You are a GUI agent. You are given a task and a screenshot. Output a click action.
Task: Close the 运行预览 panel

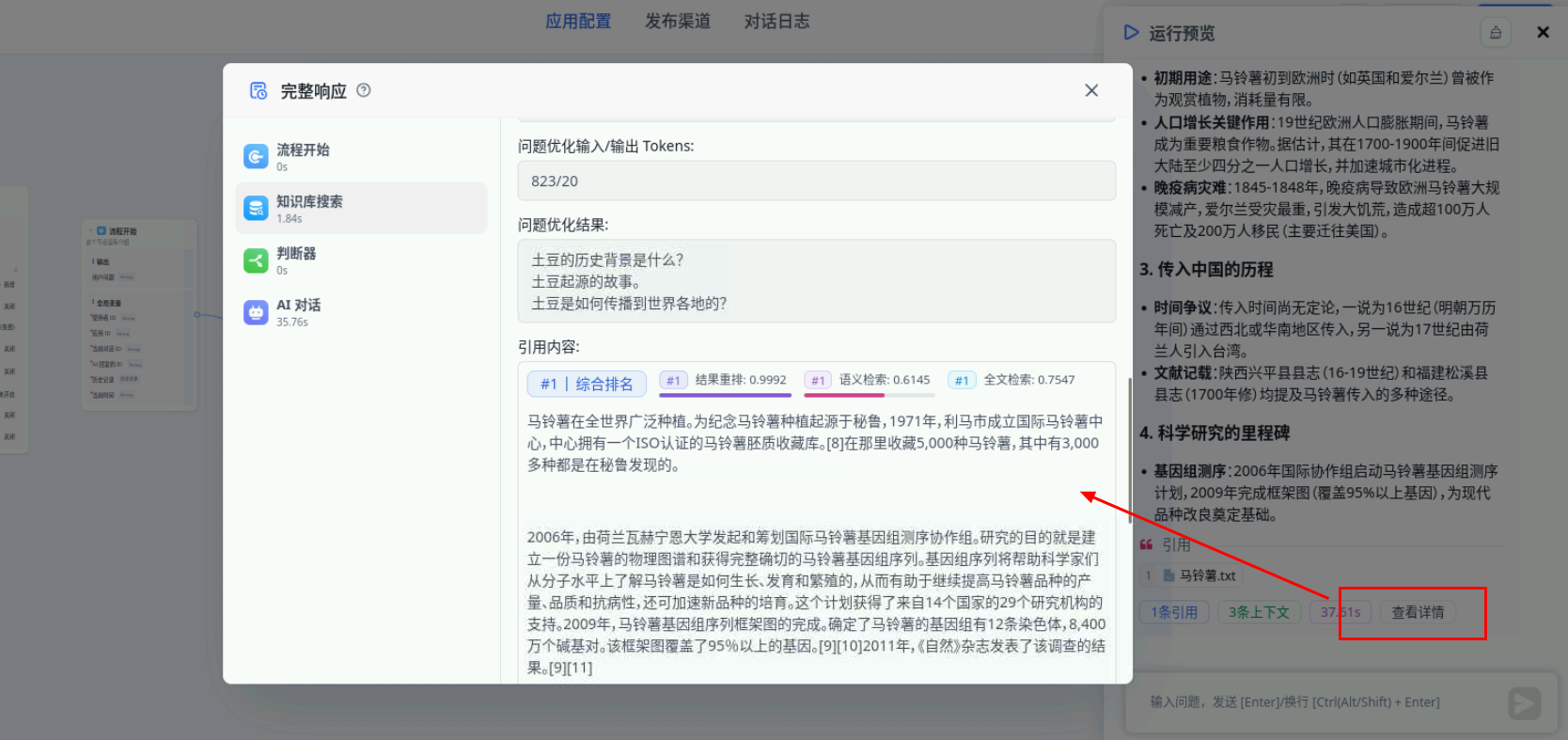(x=1543, y=32)
